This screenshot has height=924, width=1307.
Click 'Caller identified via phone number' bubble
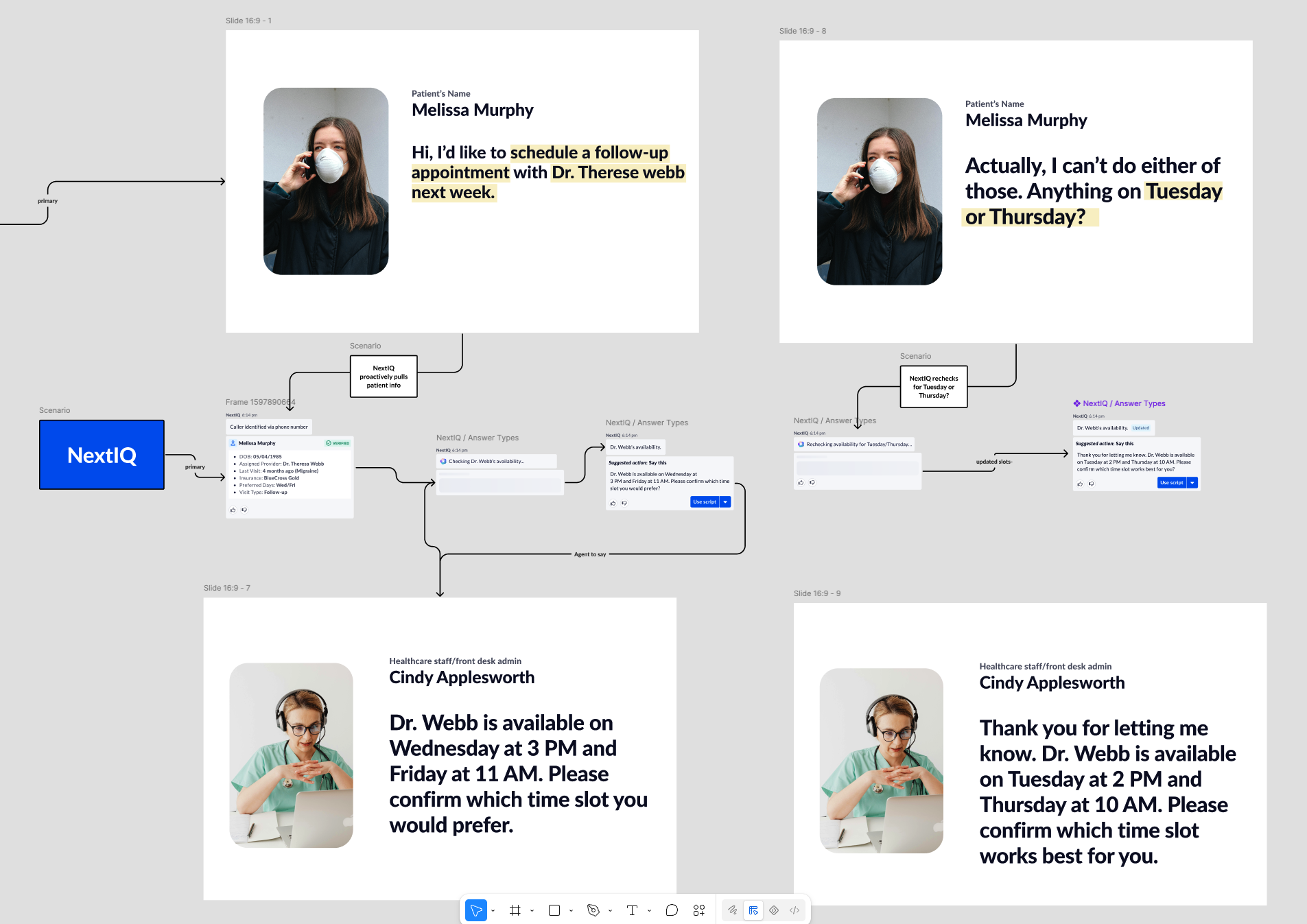tap(269, 427)
